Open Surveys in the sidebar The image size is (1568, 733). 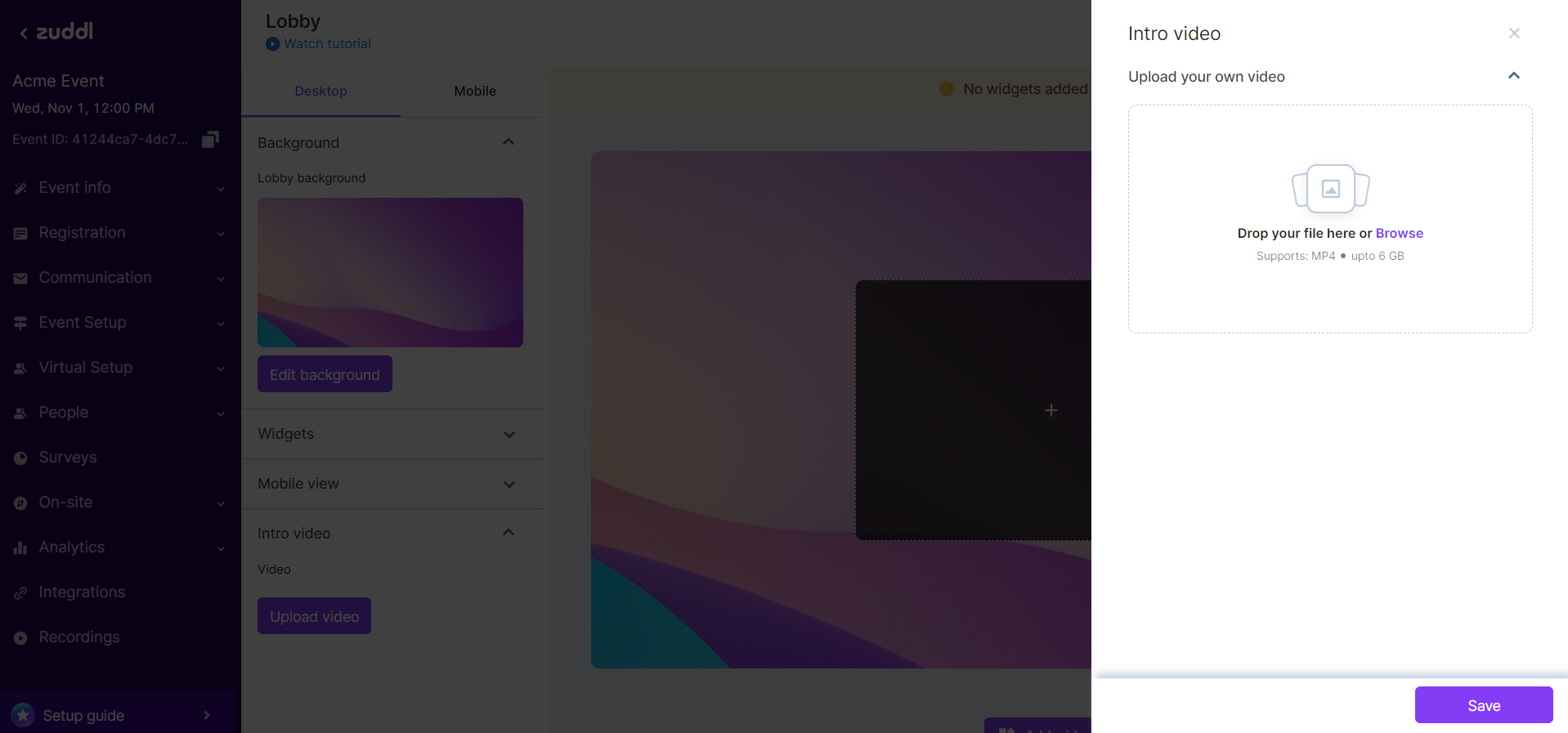[x=68, y=458]
